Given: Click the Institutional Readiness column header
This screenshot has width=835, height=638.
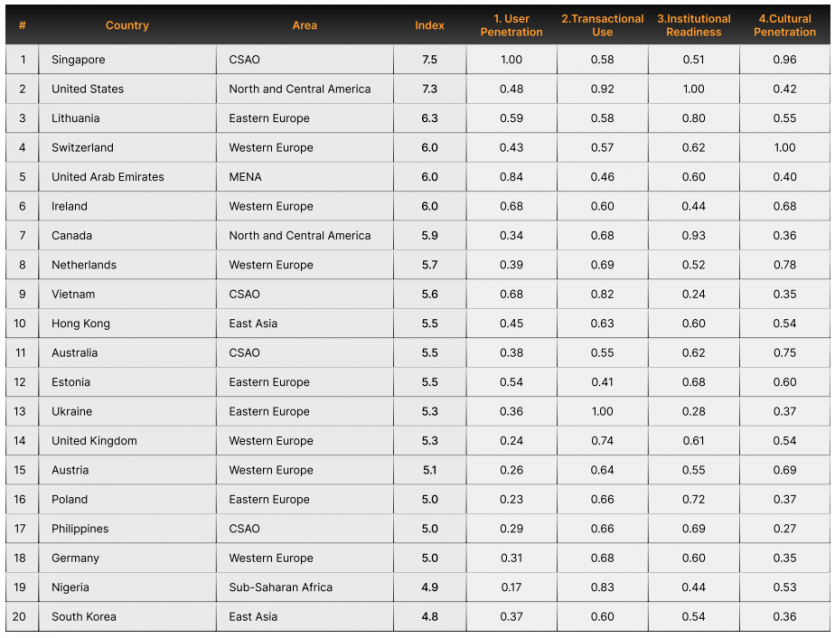Looking at the screenshot, I should pos(694,25).
